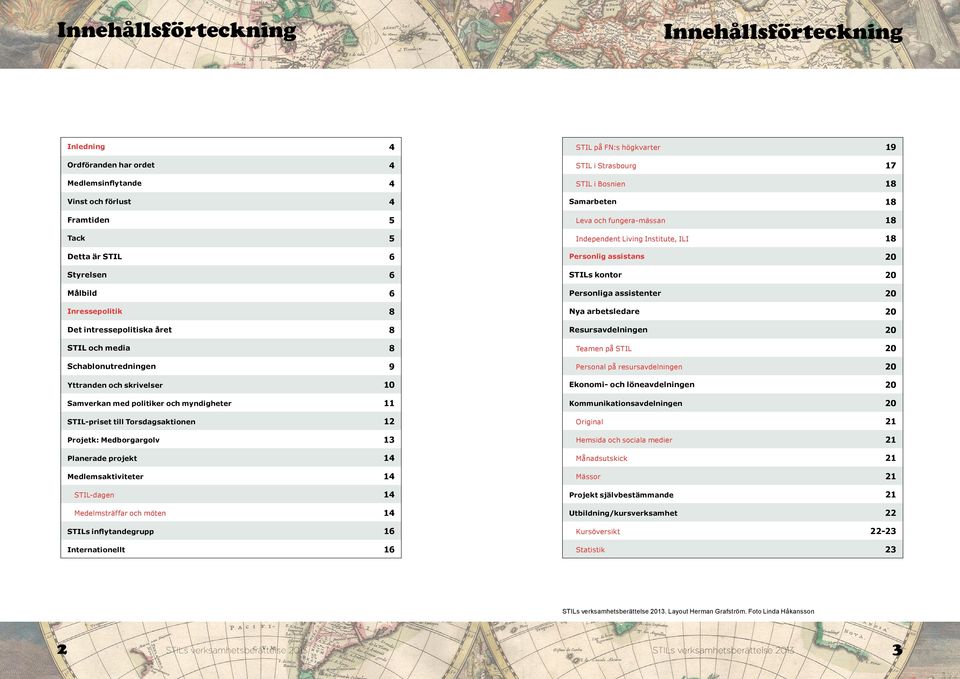Select 'Personal på resursavdelningen' row
Screen dimensions: 960x679
pos(733,367)
